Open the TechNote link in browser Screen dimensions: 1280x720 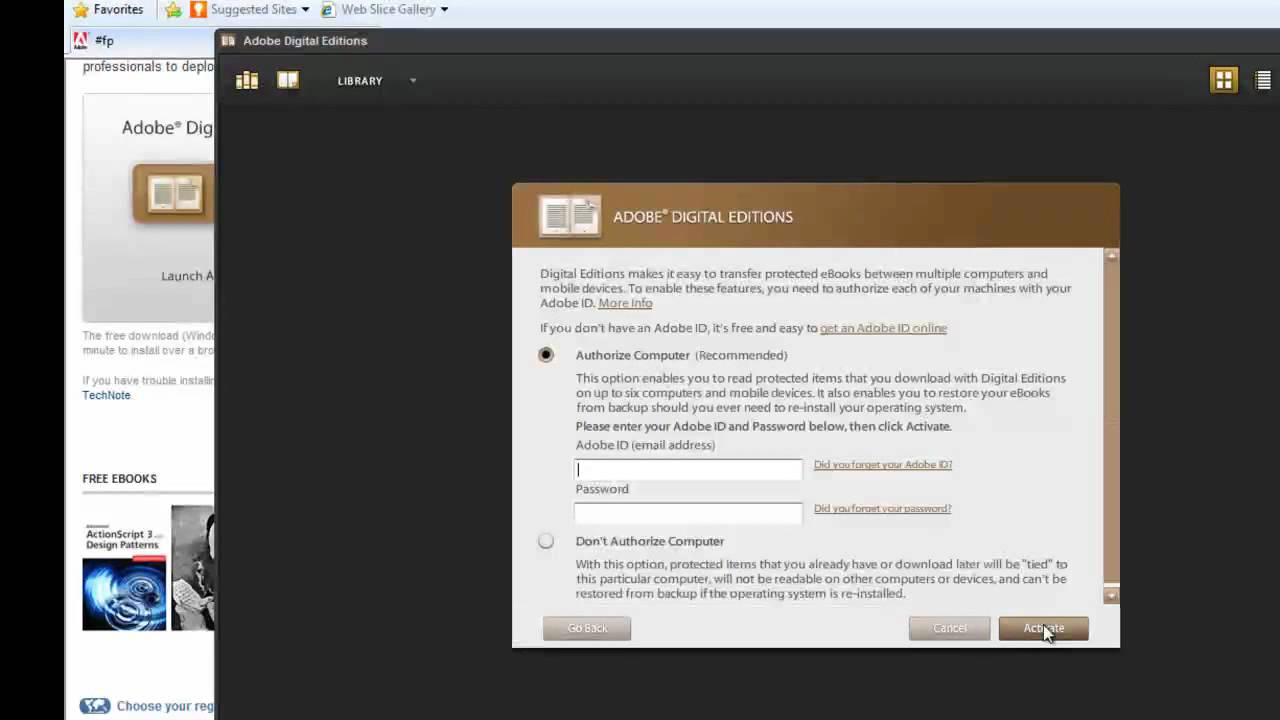pos(106,395)
